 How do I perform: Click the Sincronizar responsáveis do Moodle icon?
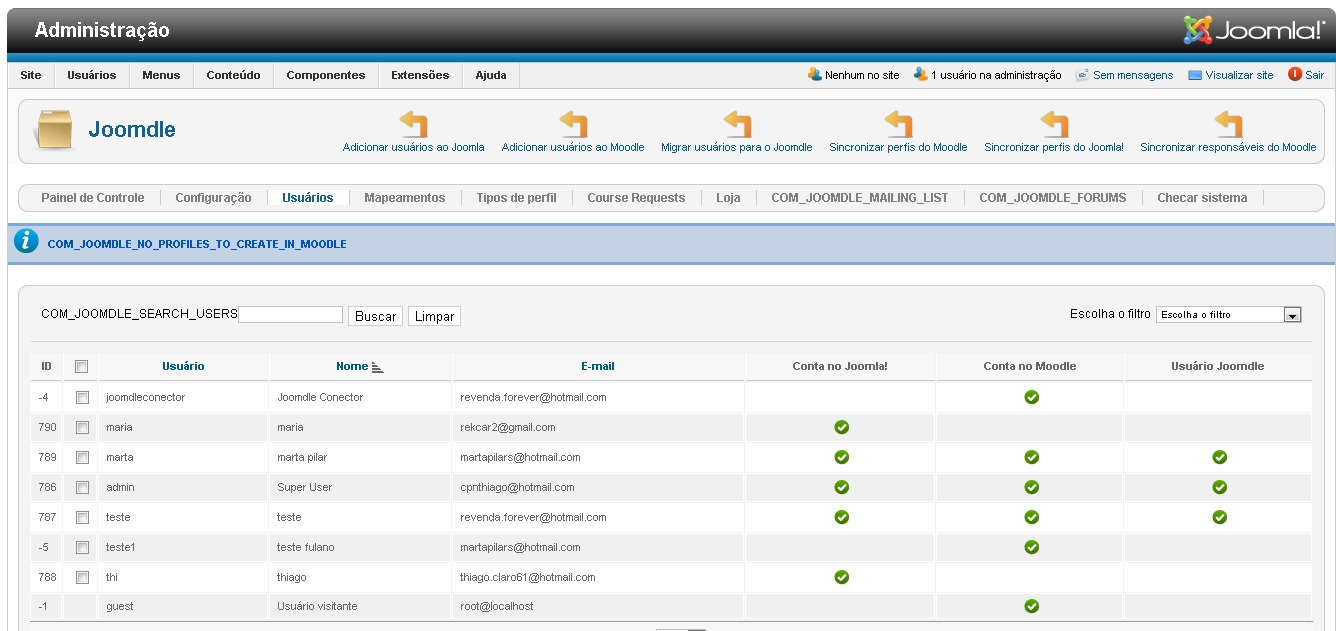click(1228, 125)
